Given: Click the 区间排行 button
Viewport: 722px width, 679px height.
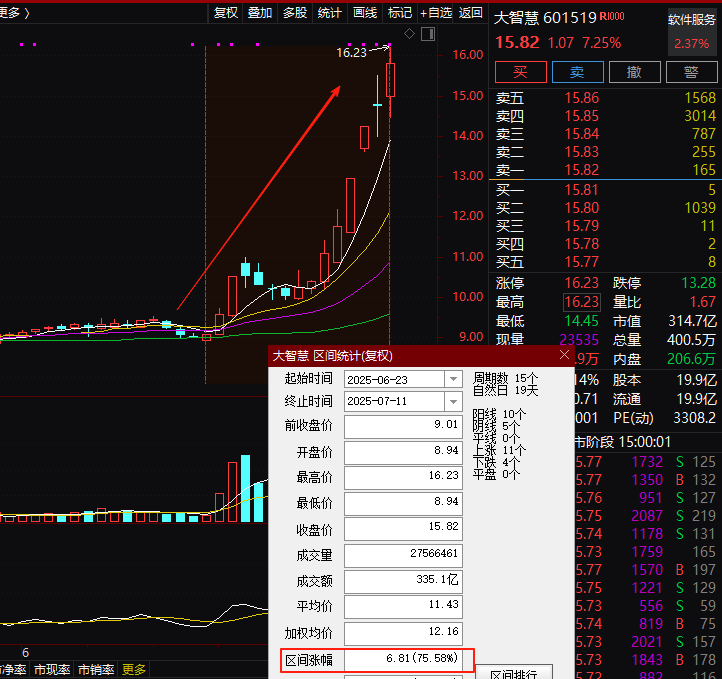Looking at the screenshot, I should pos(513,672).
